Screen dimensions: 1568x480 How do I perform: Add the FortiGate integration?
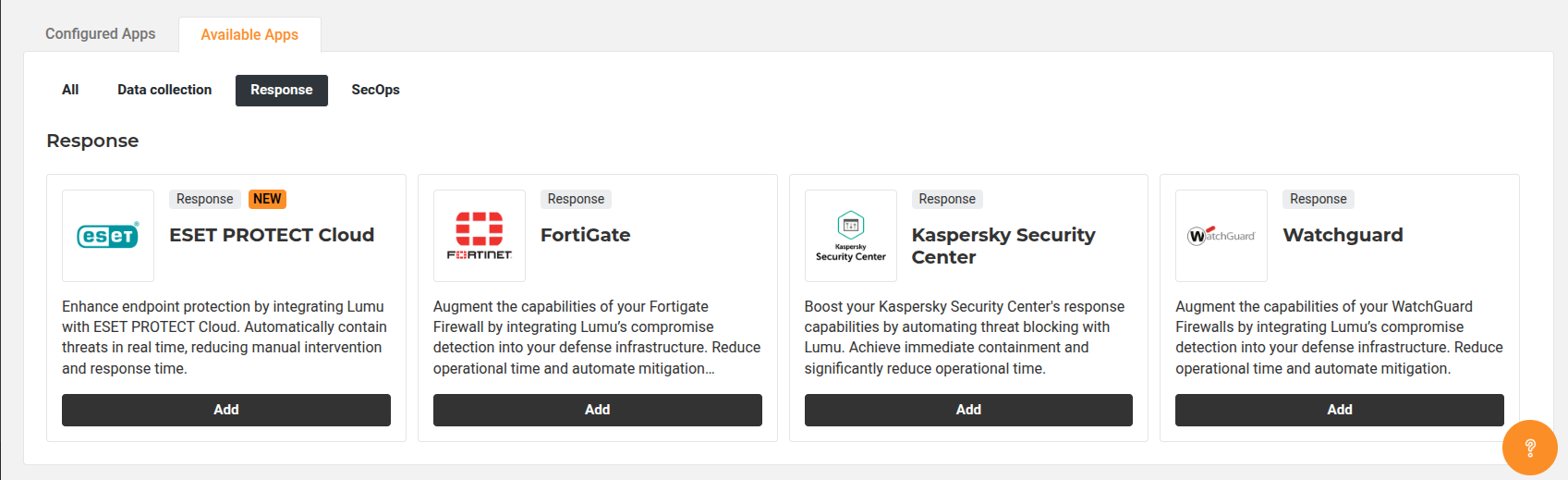[x=598, y=410]
